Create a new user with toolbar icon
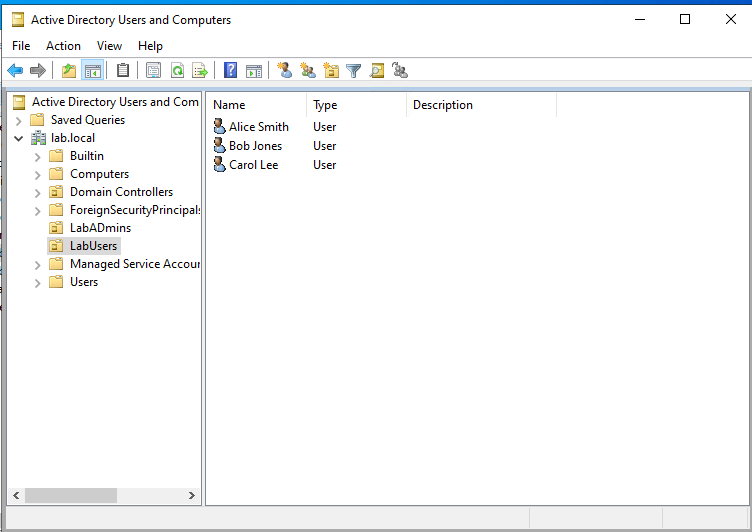 pyautogui.click(x=285, y=71)
